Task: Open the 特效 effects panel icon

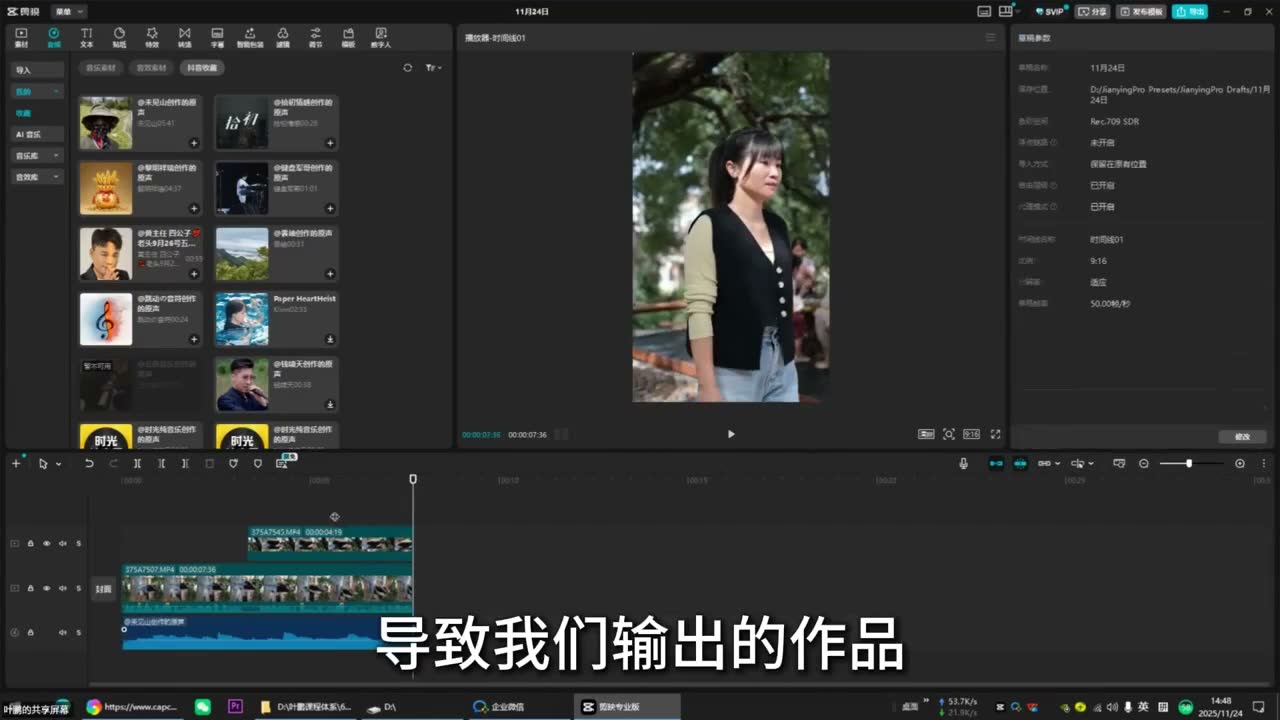Action: (152, 38)
